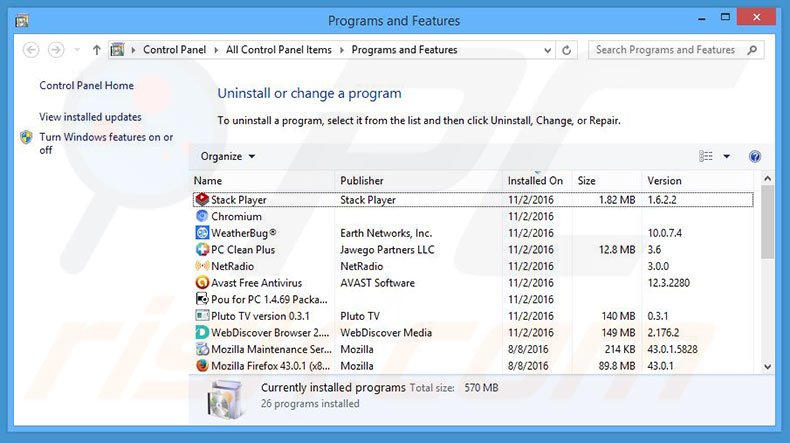Screen dimensions: 790x443
Task: Go back with the Back arrow
Action: 31,50
